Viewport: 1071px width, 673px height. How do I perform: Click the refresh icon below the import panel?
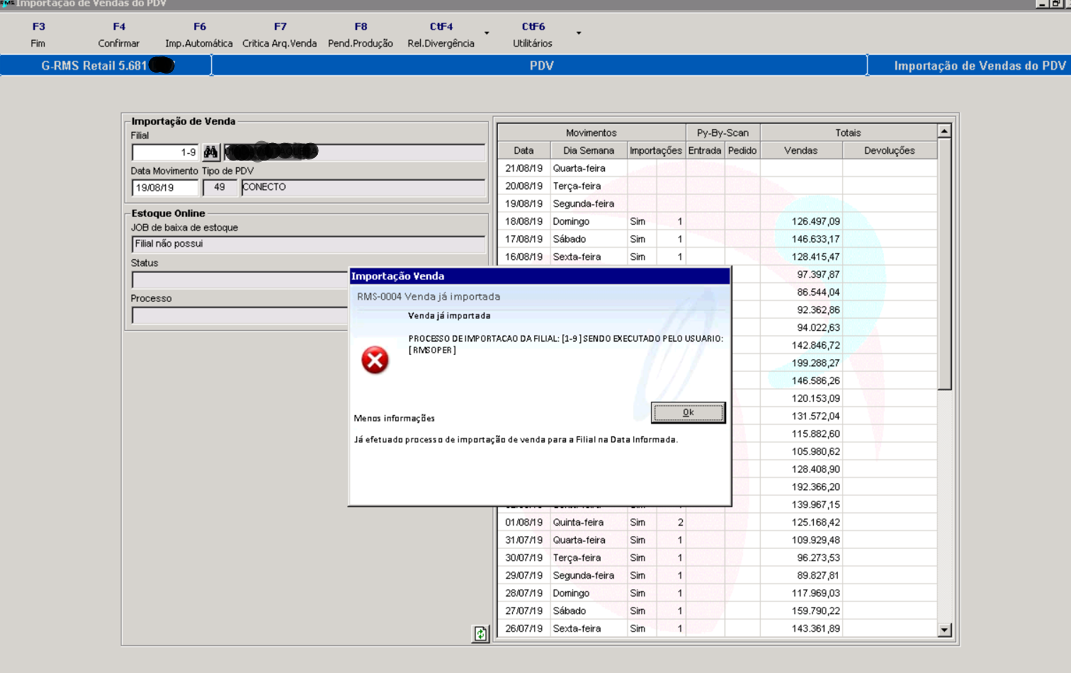point(481,634)
